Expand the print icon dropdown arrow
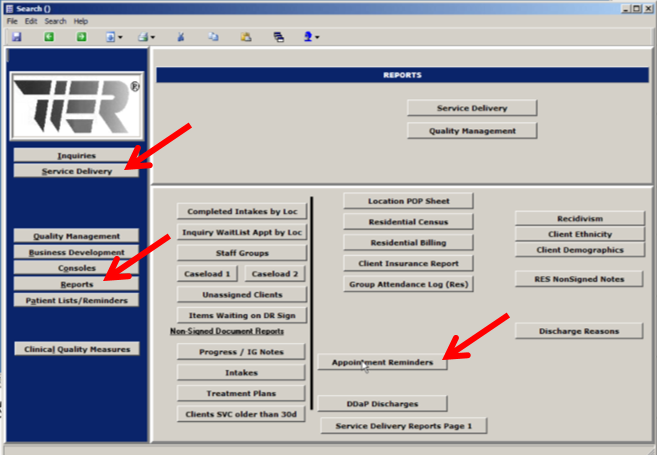657x455 pixels. click(152, 38)
